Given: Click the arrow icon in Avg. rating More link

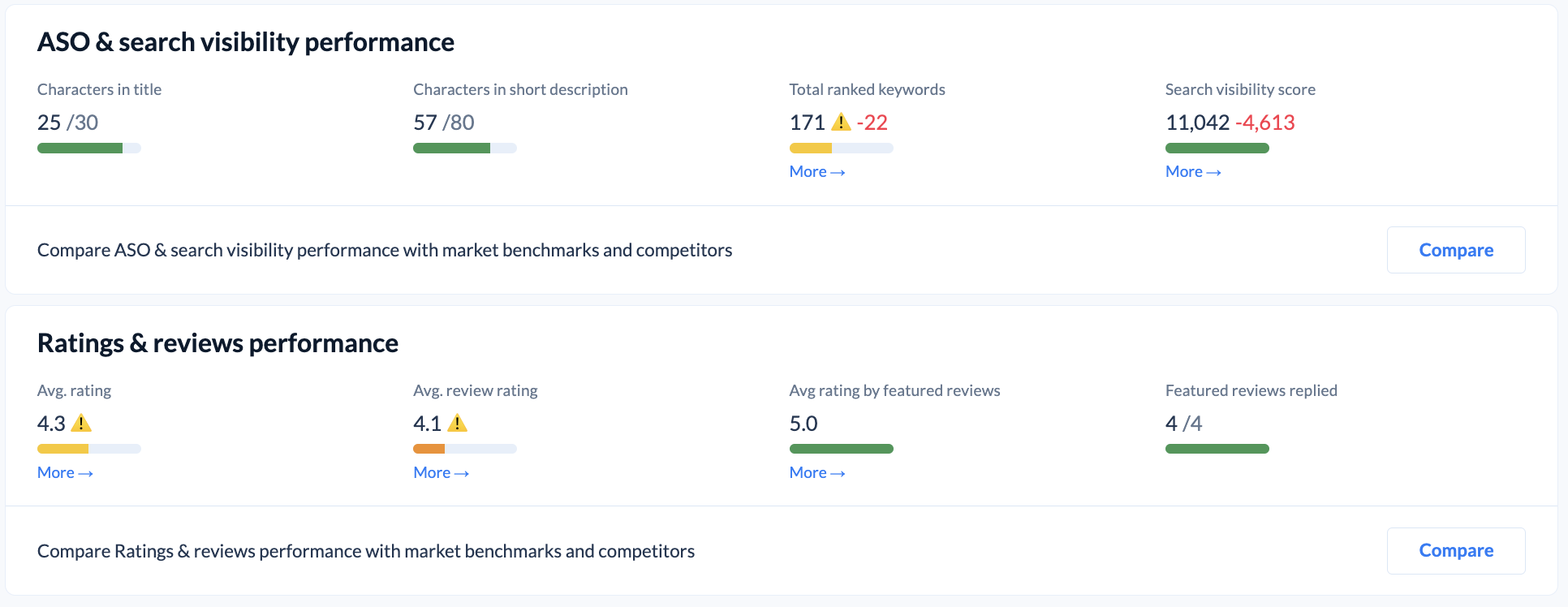Looking at the screenshot, I should [x=85, y=472].
